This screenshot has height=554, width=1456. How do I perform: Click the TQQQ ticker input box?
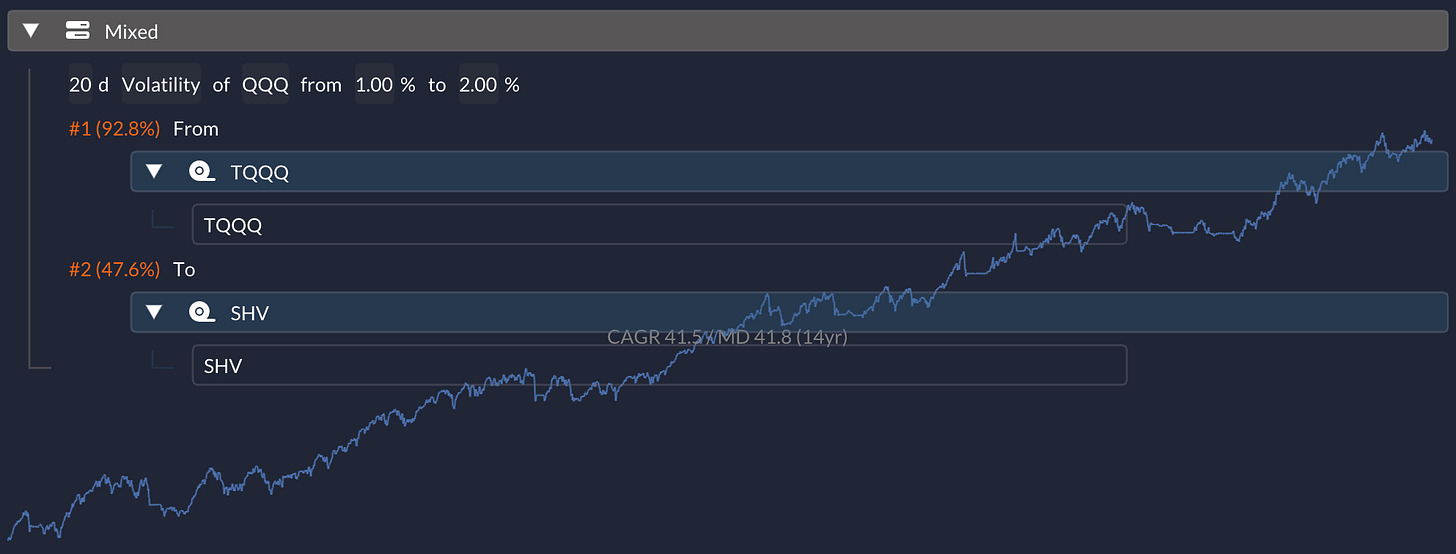pyautogui.click(x=660, y=225)
